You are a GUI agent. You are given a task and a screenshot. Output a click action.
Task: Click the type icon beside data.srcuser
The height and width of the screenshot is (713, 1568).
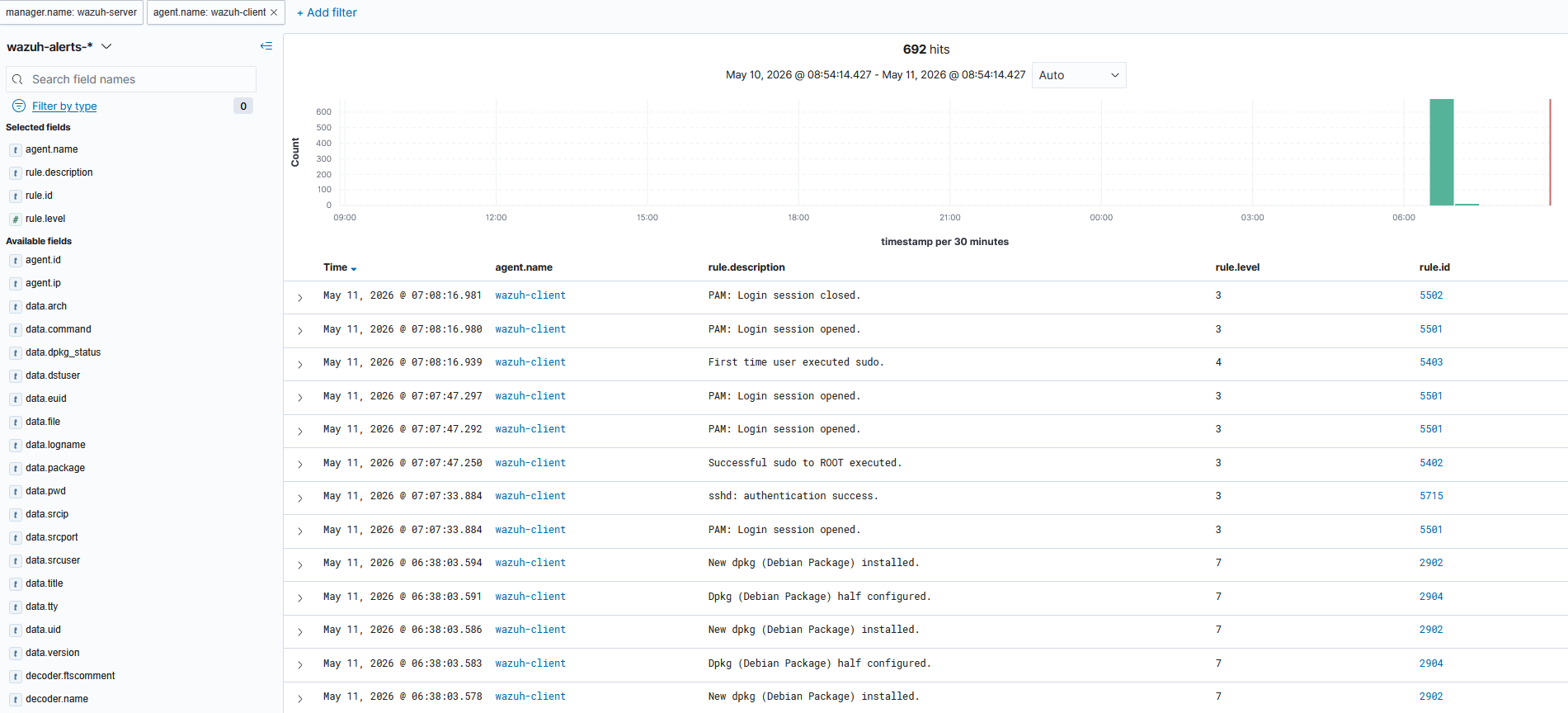pyautogui.click(x=16, y=561)
